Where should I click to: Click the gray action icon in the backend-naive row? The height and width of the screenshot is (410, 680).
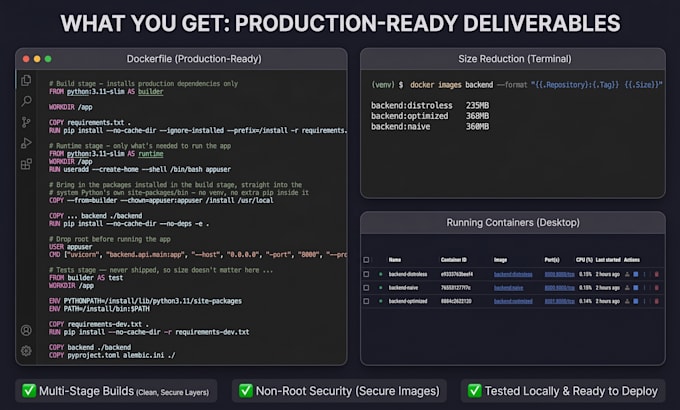tap(627, 288)
